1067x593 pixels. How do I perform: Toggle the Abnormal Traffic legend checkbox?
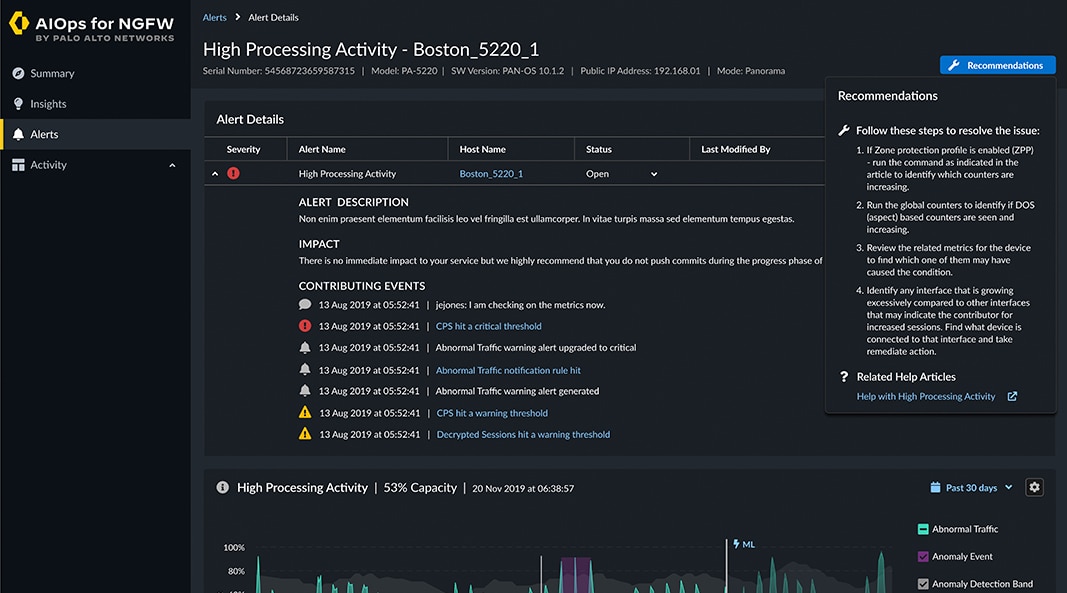pos(923,529)
